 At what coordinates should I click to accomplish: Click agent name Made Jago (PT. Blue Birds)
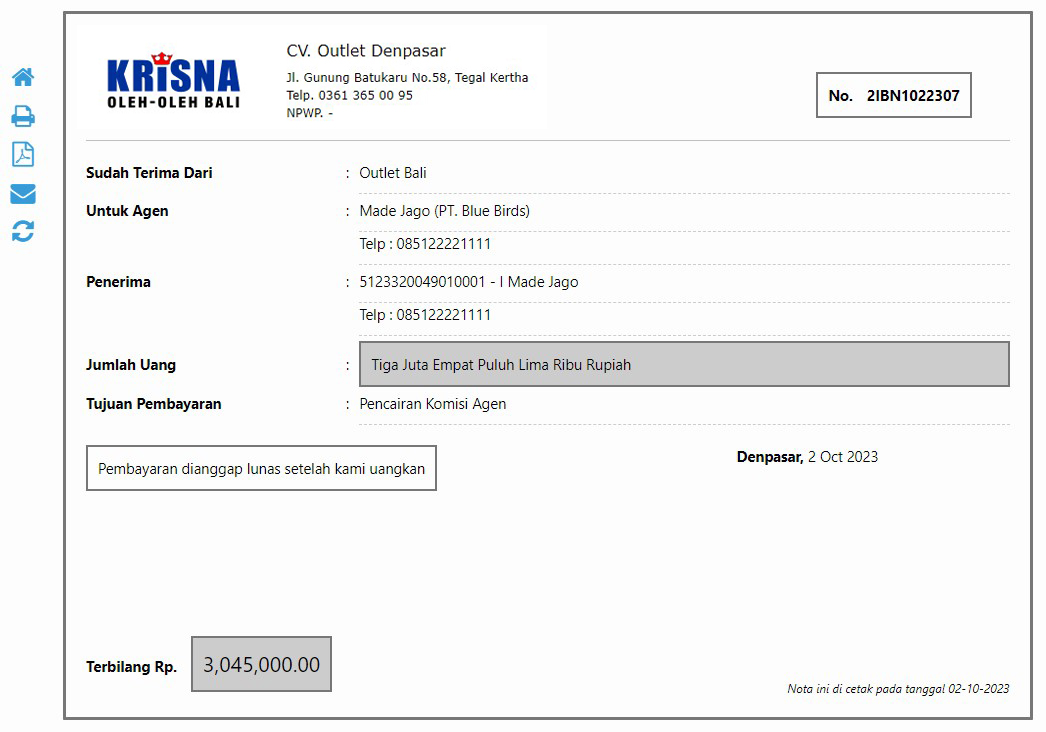(x=444, y=211)
